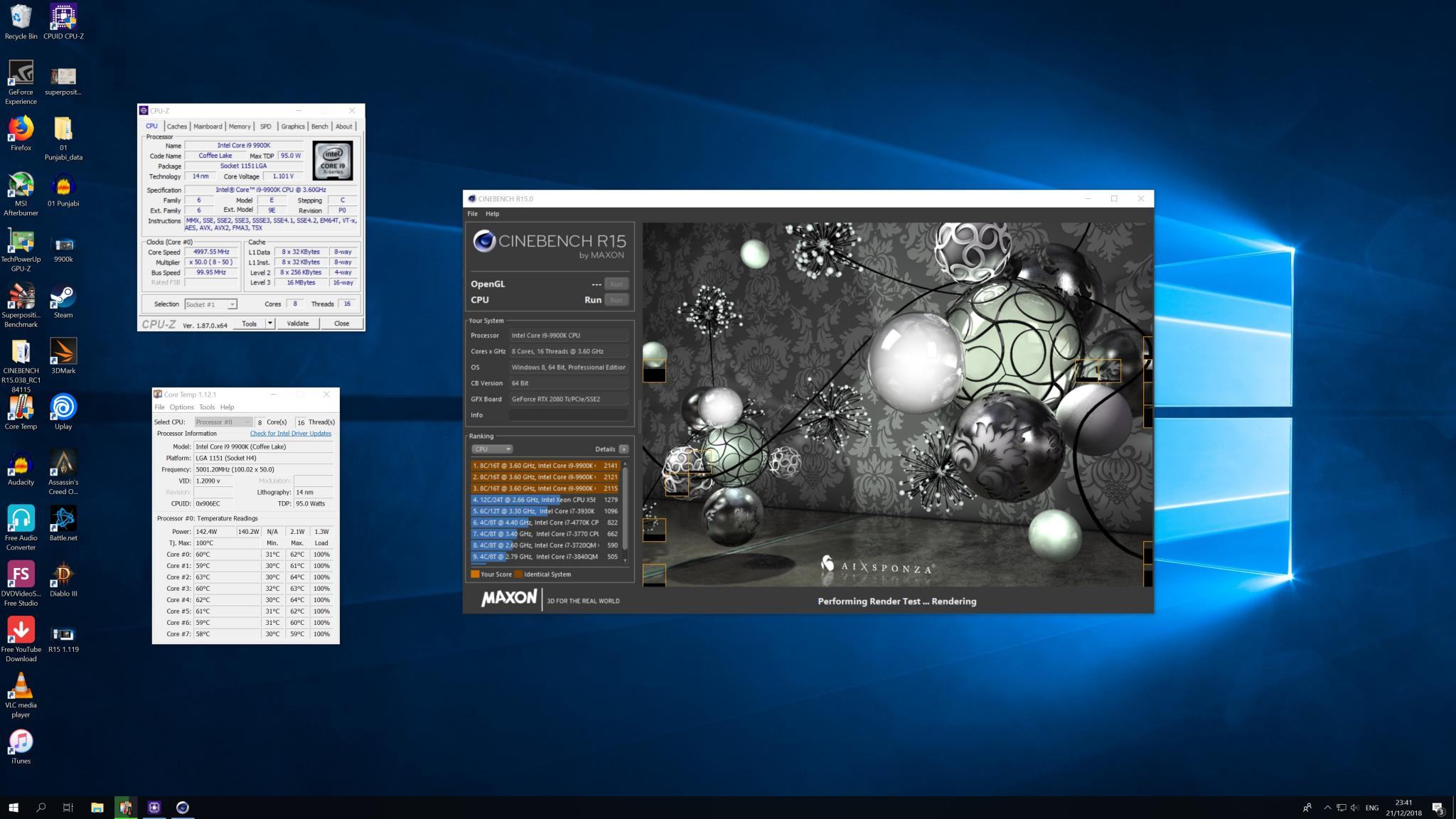The width and height of the screenshot is (1456, 819).
Task: Open Socket #1 selection dropdown
Action: point(210,304)
